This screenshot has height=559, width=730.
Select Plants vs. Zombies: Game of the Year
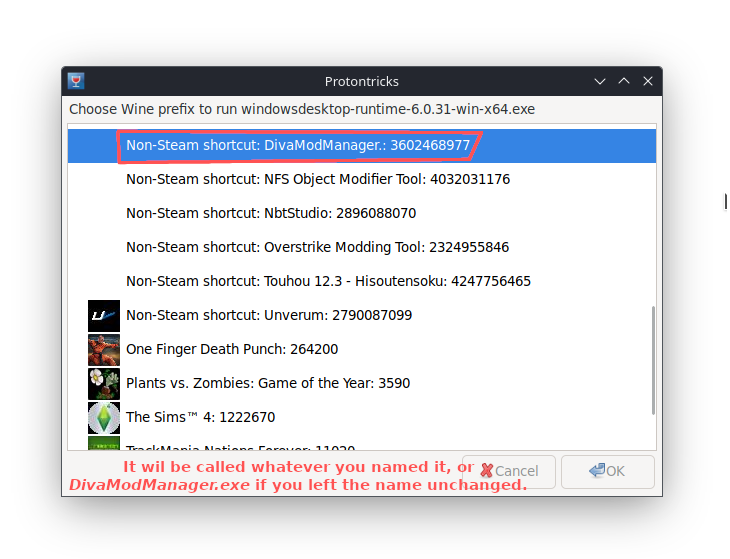(362, 383)
